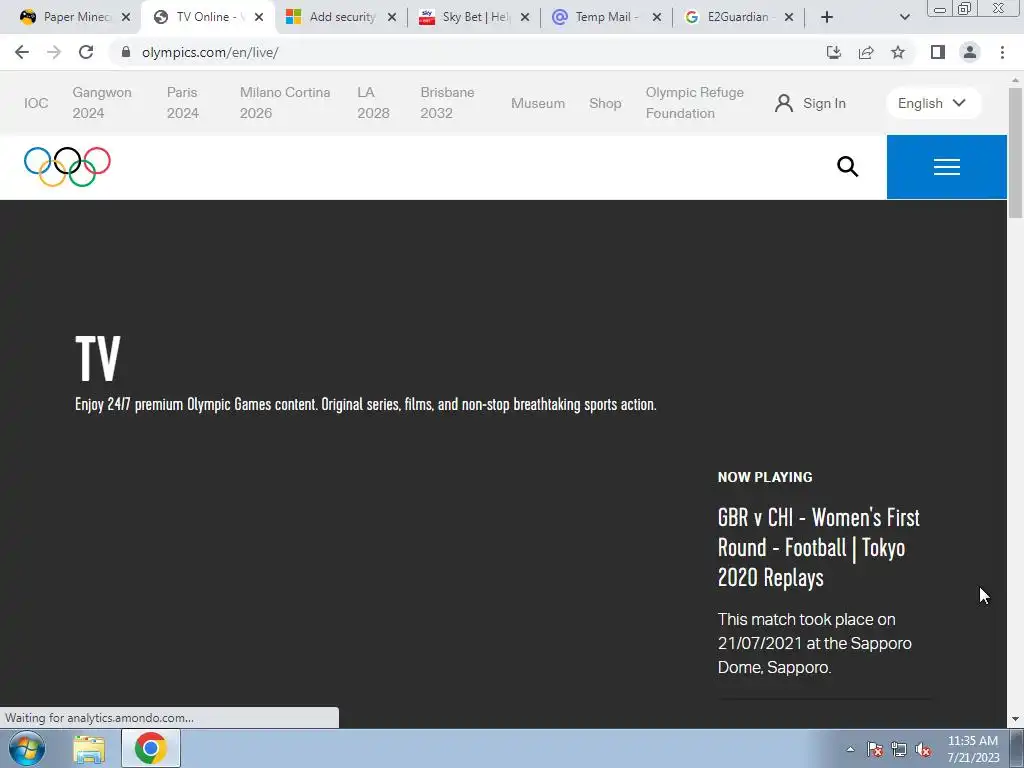Reload the olympics.com page
The image size is (1024, 768).
(86, 52)
